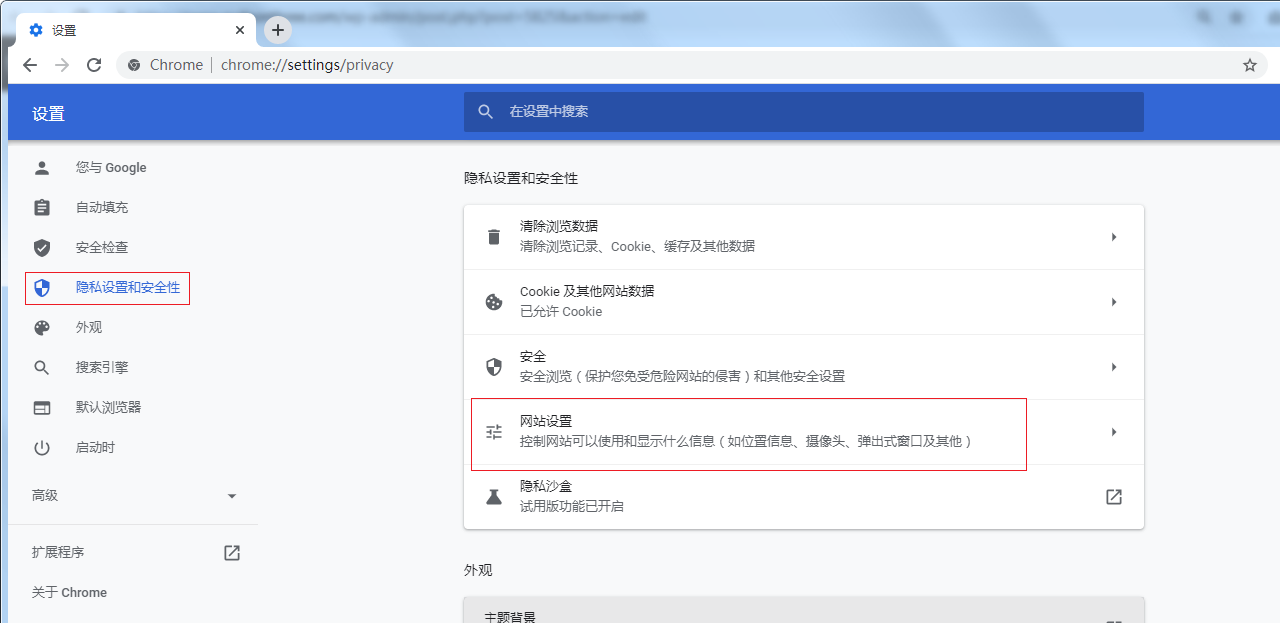Click the shield icon beside 安全
The width and height of the screenshot is (1280, 623).
coord(493,366)
